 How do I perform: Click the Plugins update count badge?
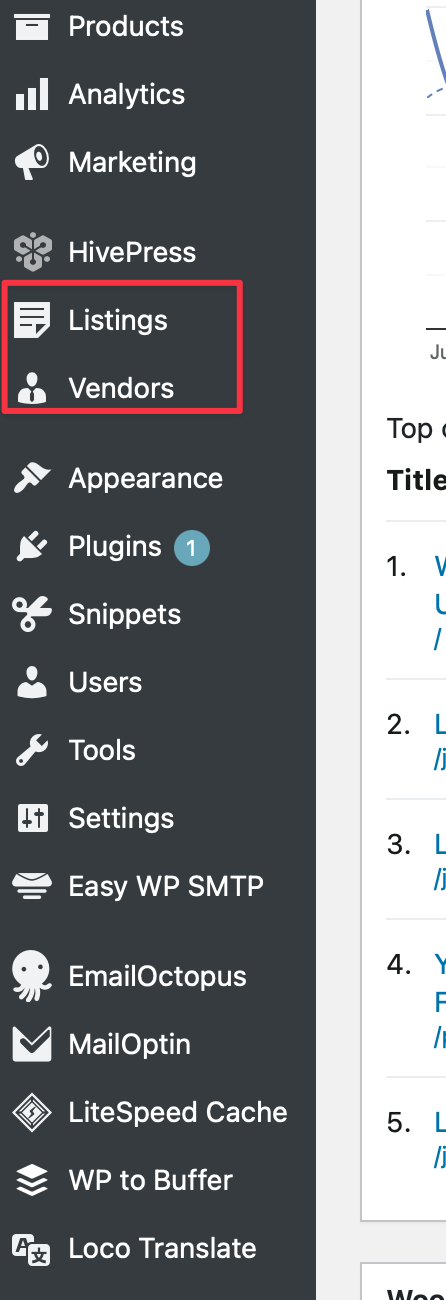coord(192,547)
